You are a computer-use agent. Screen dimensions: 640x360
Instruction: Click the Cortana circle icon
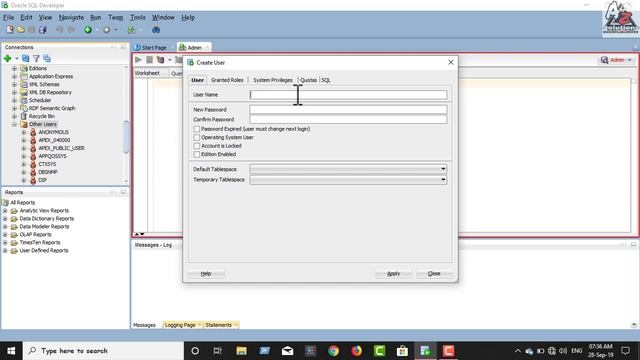click(195, 351)
